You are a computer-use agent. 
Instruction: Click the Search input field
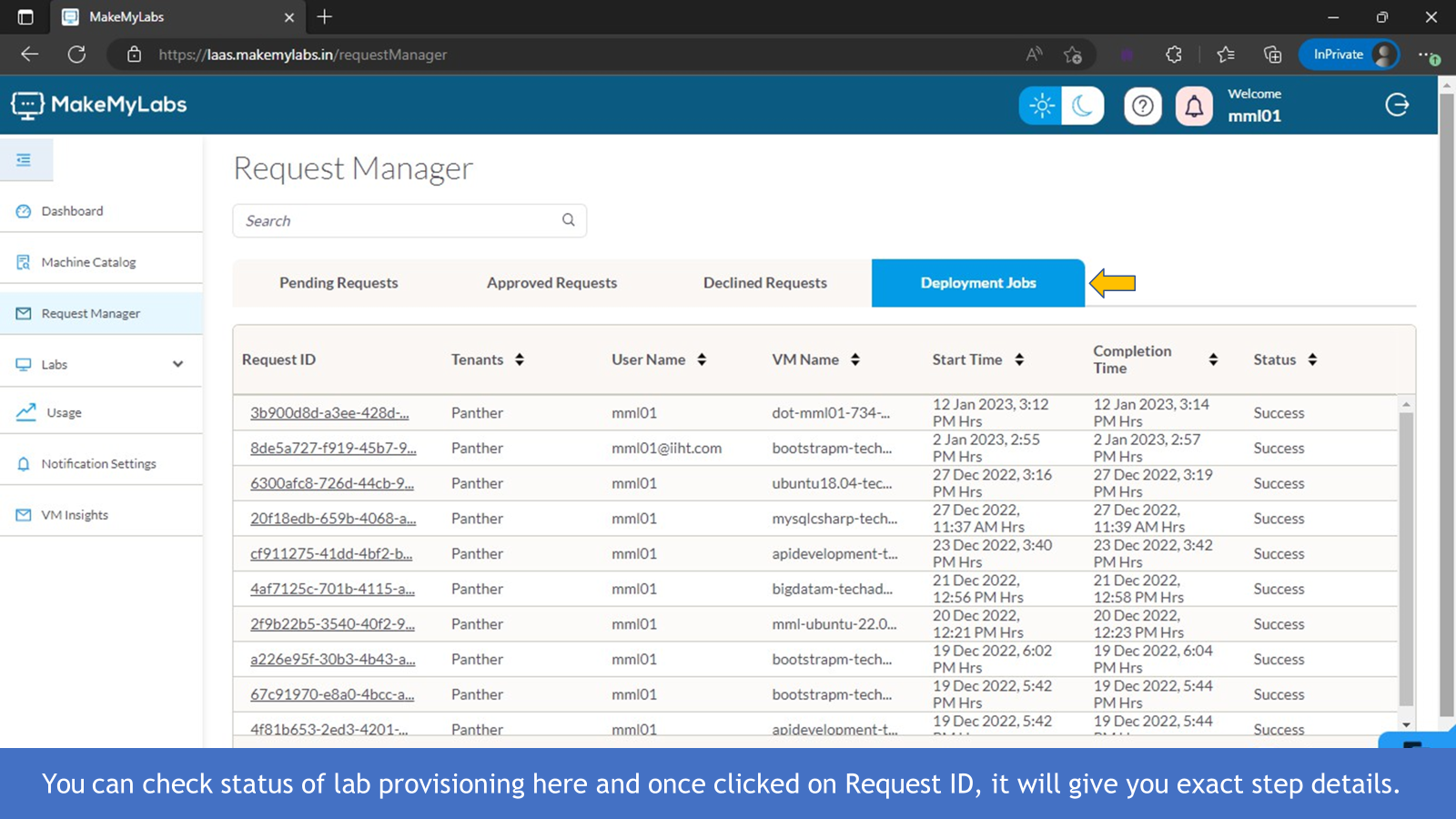[x=400, y=221]
